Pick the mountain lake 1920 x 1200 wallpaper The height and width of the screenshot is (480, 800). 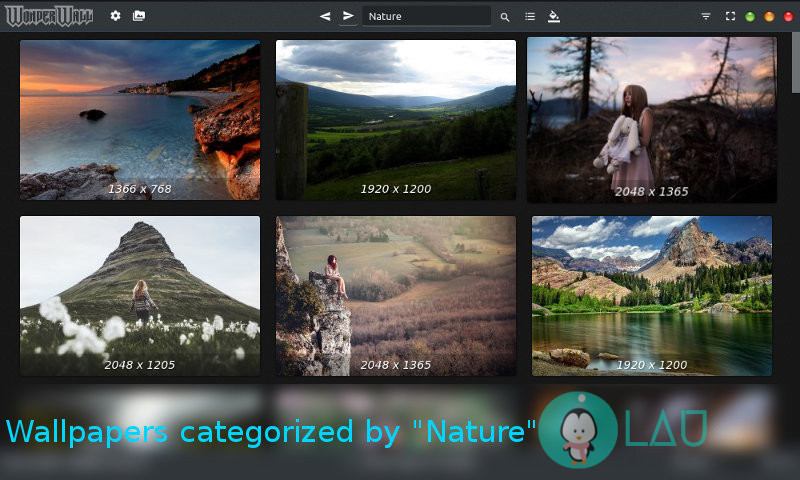click(652, 296)
